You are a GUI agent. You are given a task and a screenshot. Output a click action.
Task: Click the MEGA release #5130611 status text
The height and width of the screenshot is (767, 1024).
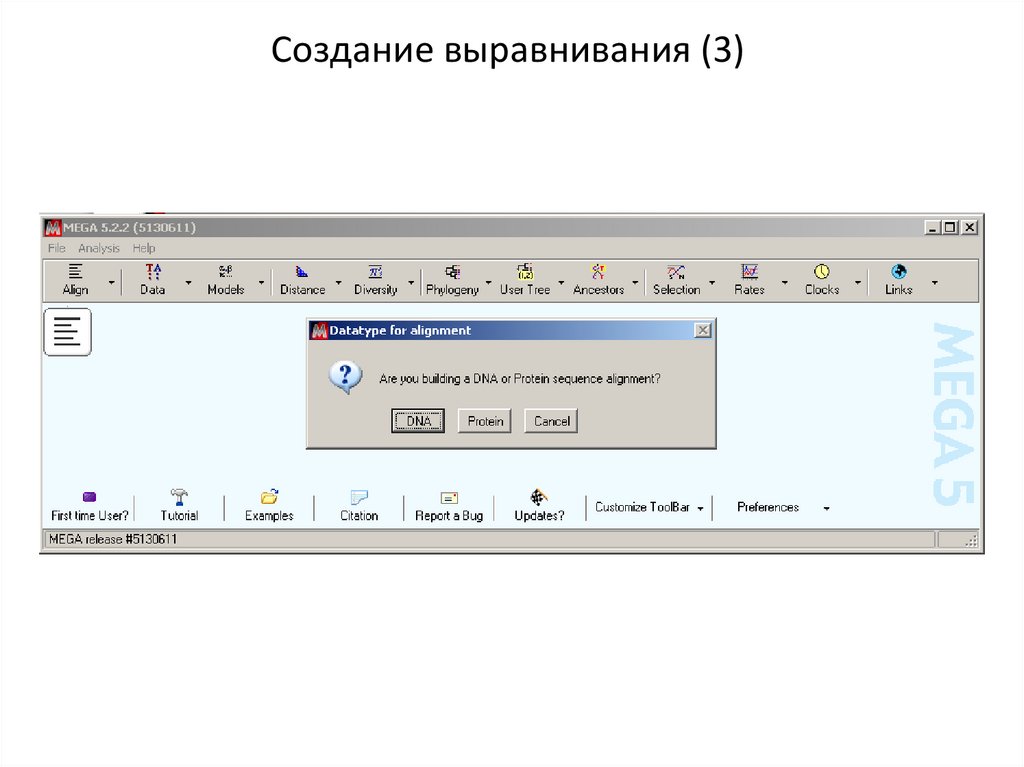[x=113, y=539]
